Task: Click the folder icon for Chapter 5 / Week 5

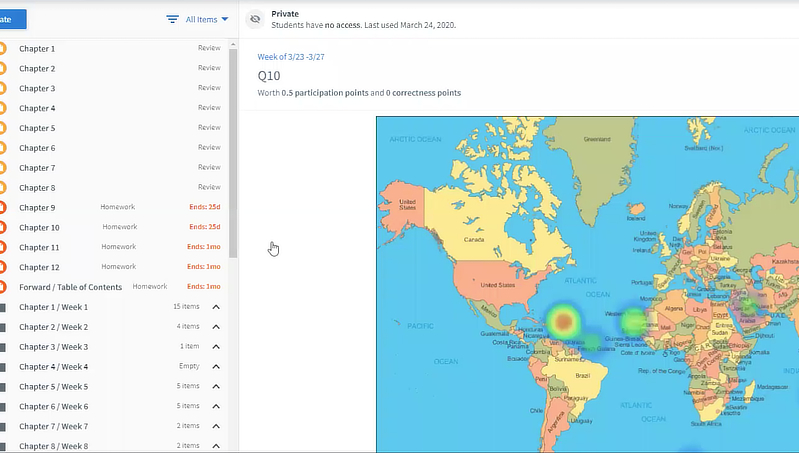Action: 2,386
